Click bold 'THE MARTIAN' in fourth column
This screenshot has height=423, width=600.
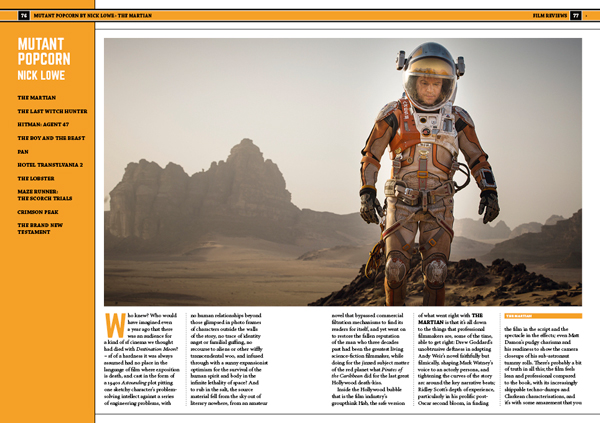click(x=450, y=319)
